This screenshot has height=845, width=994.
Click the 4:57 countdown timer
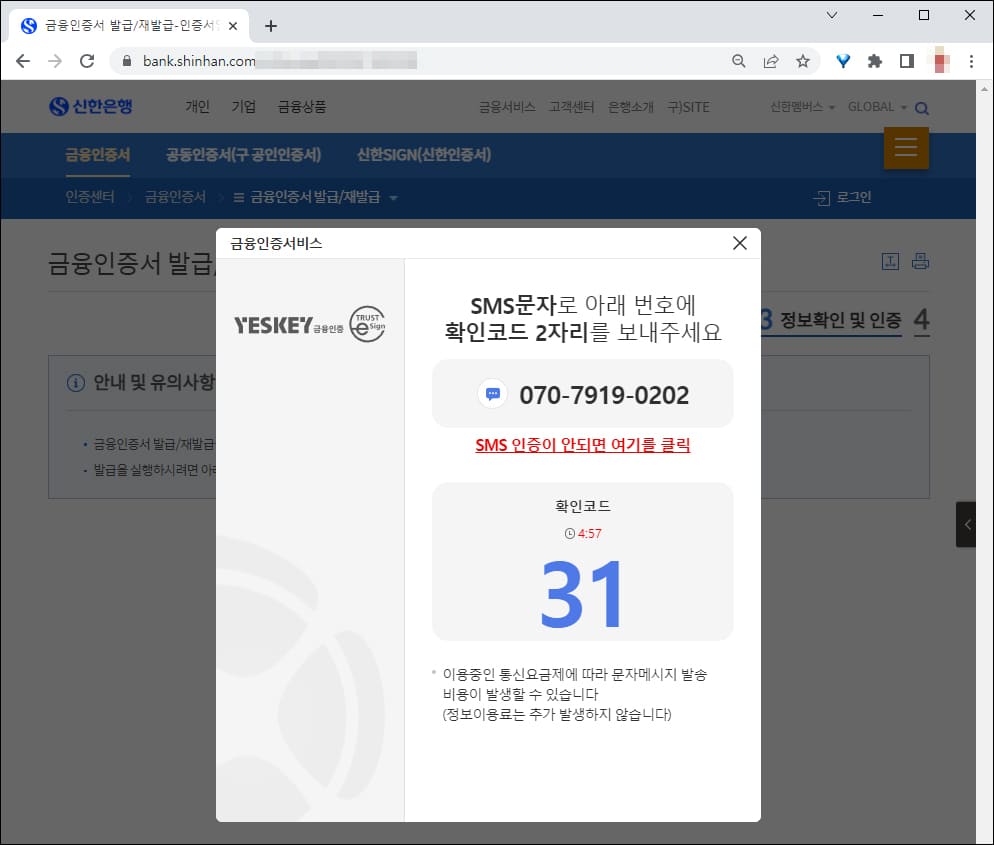click(x=583, y=534)
